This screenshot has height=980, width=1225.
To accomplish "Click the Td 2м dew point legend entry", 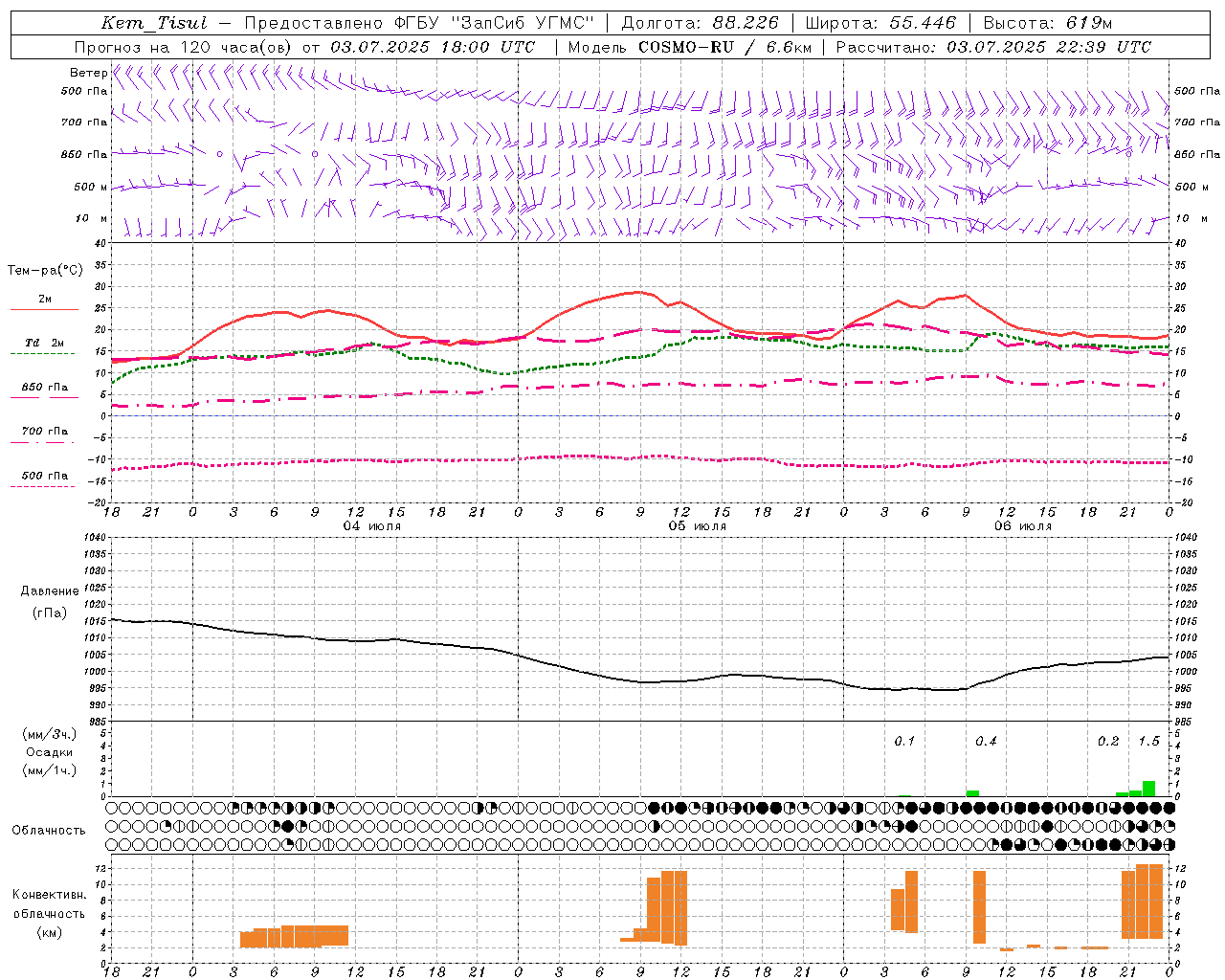I will (x=45, y=343).
